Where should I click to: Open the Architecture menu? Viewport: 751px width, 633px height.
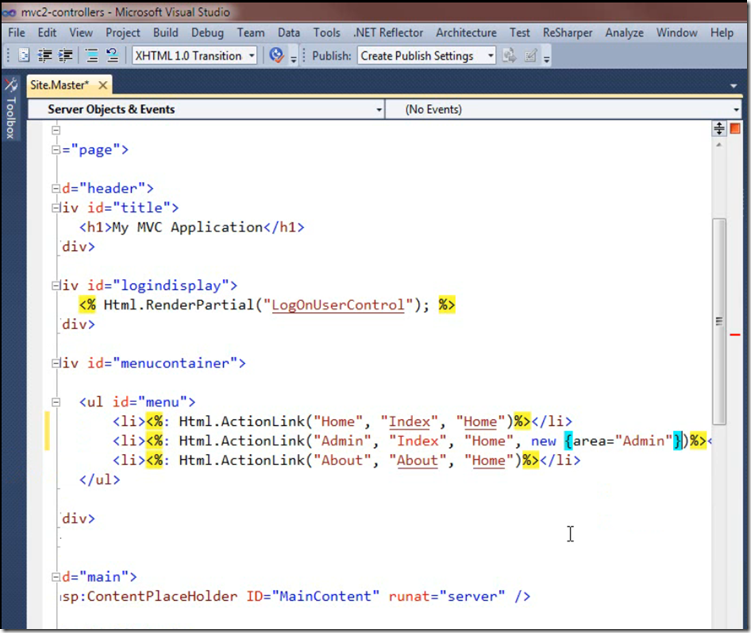(466, 33)
